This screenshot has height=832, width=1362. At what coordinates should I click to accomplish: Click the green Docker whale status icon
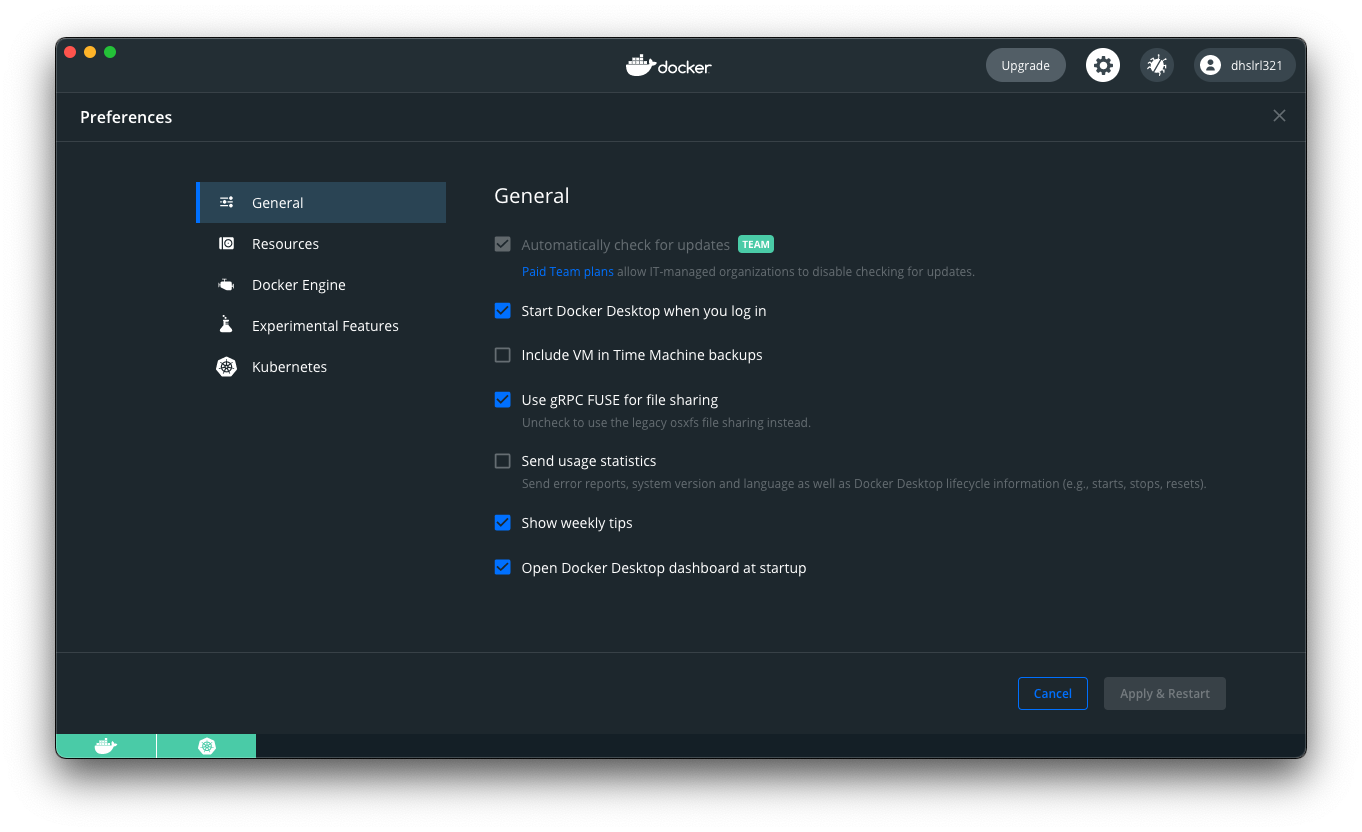(106, 746)
